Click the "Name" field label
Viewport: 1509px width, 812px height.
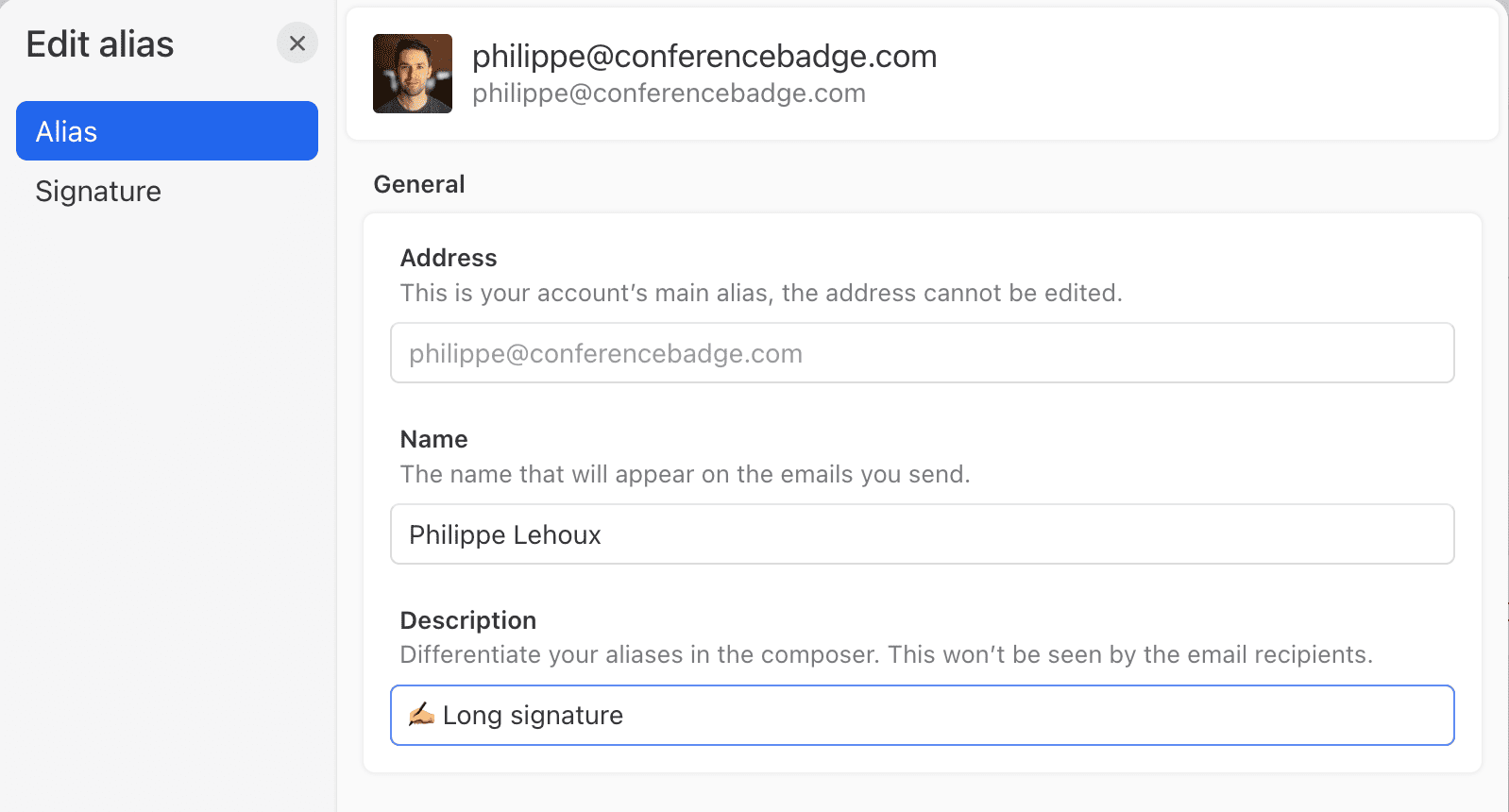tap(434, 439)
